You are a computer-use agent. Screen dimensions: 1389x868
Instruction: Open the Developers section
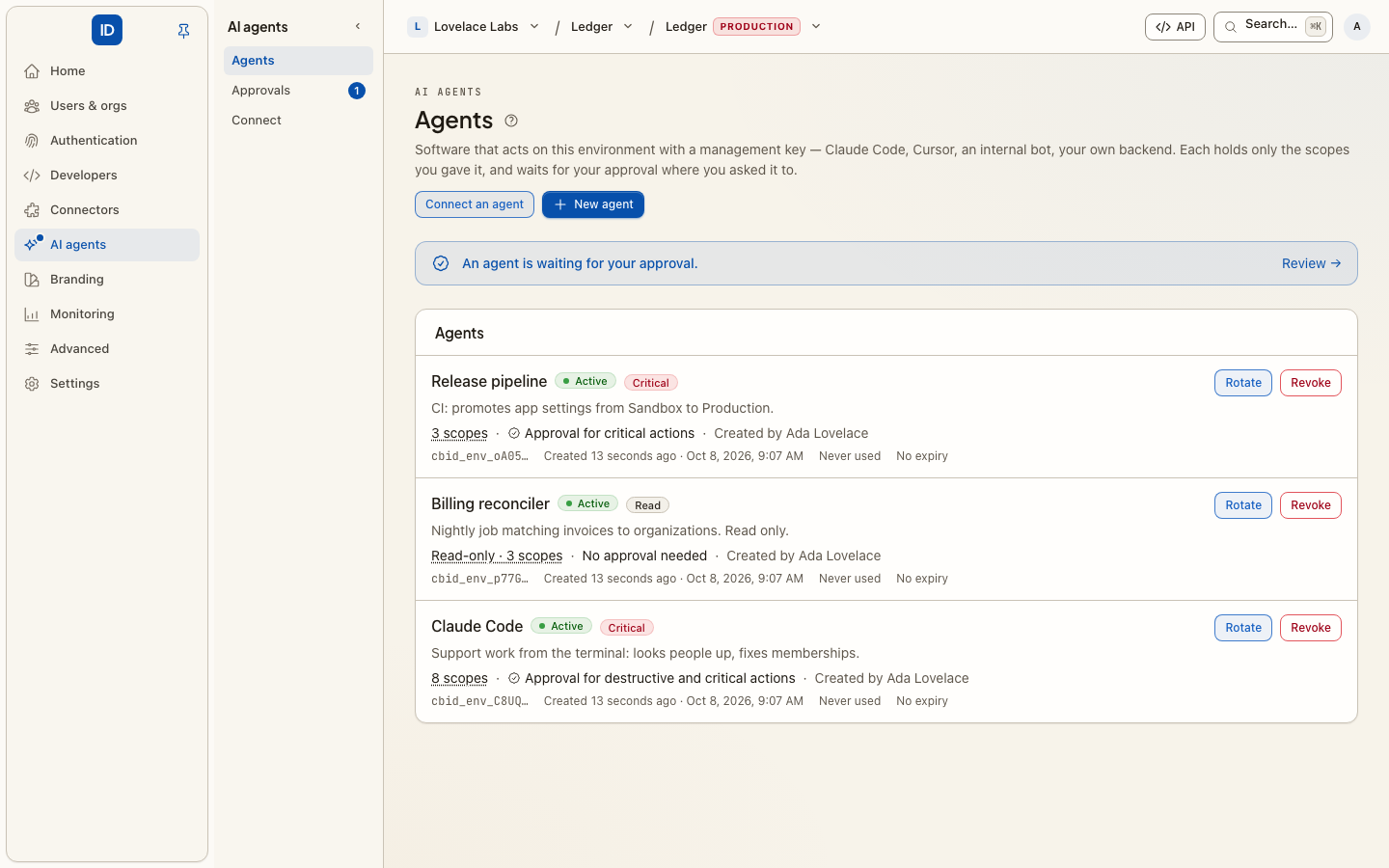[107, 176]
